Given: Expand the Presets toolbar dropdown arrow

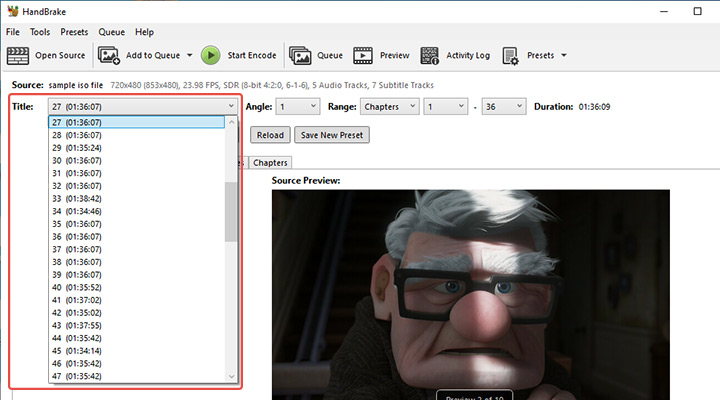Looking at the screenshot, I should [564, 56].
